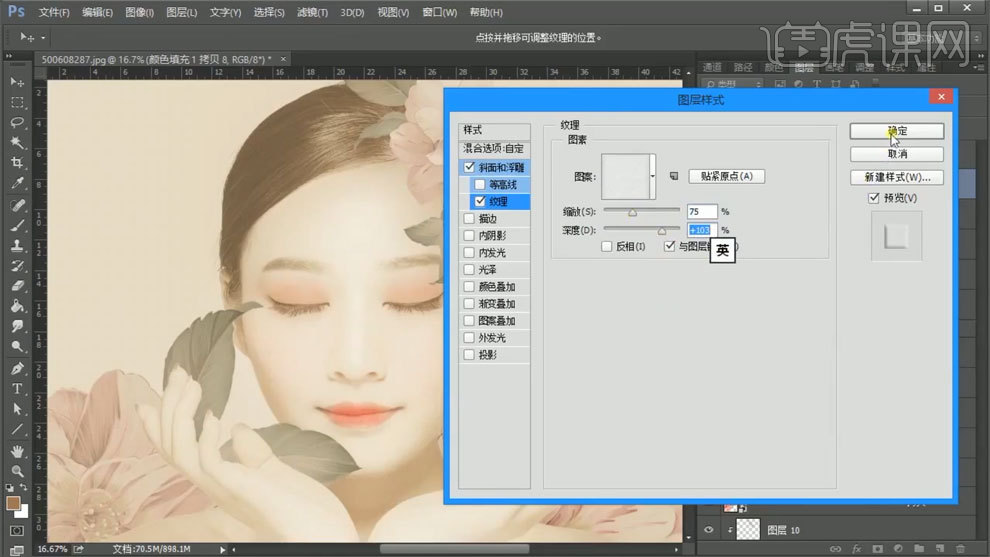
Task: Pick the Type tool
Action: (17, 388)
